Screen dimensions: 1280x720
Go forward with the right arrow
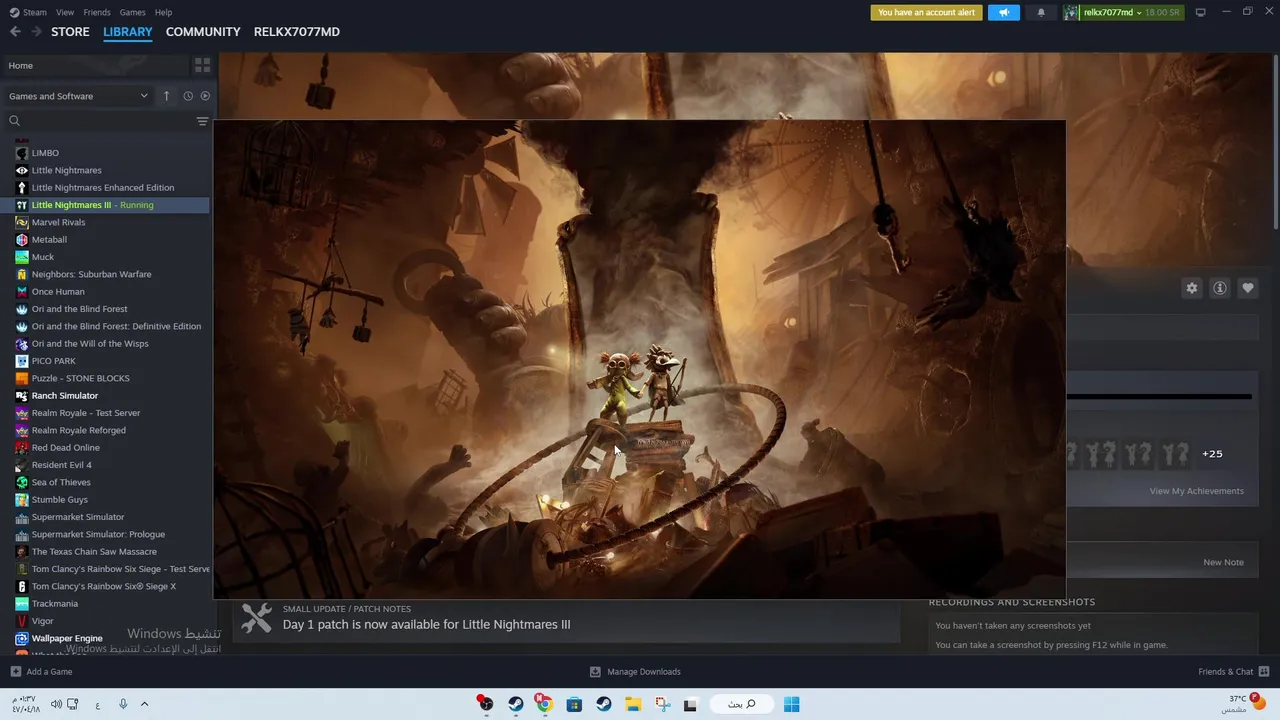click(x=36, y=32)
